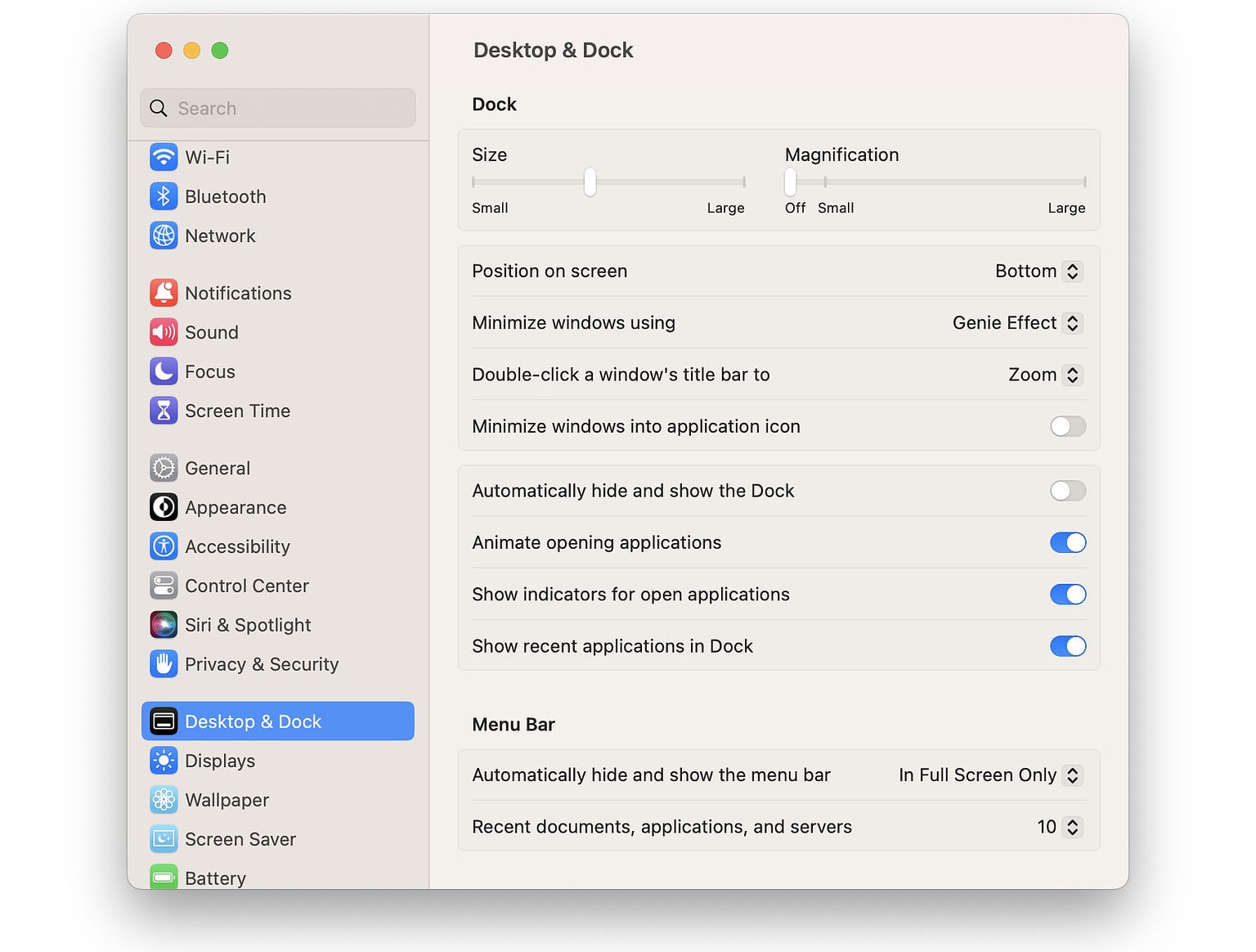The height and width of the screenshot is (952, 1256).
Task: Open Wallpaper settings
Action: pyautogui.click(x=227, y=800)
